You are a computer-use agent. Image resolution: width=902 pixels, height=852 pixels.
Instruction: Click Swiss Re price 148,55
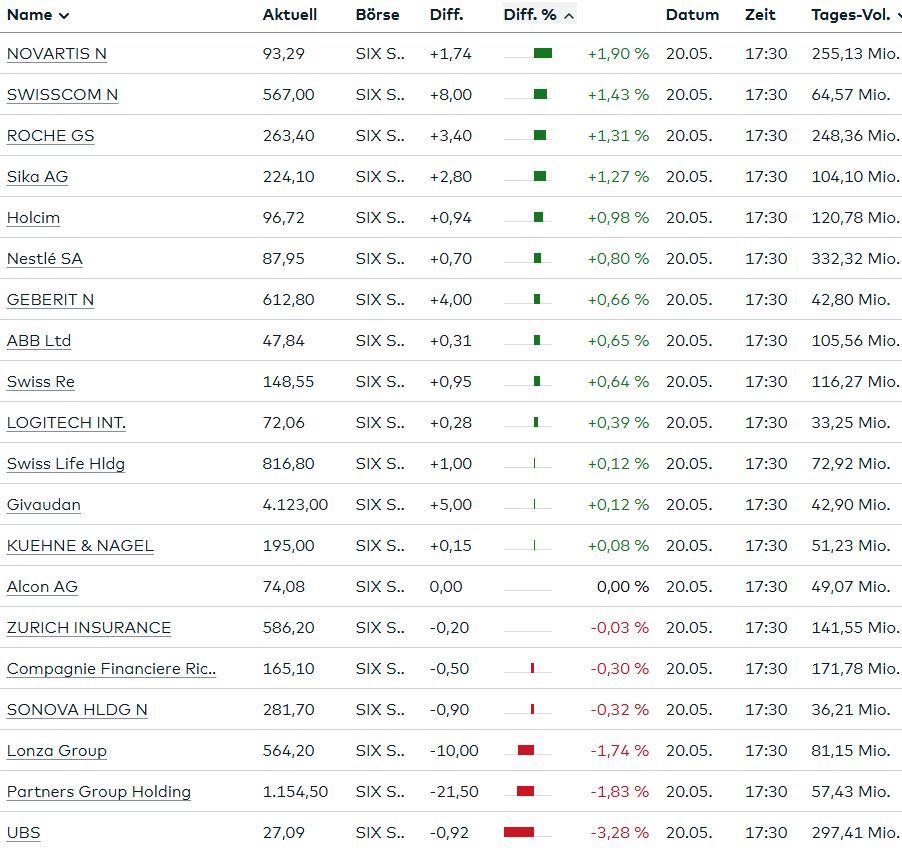pos(288,381)
